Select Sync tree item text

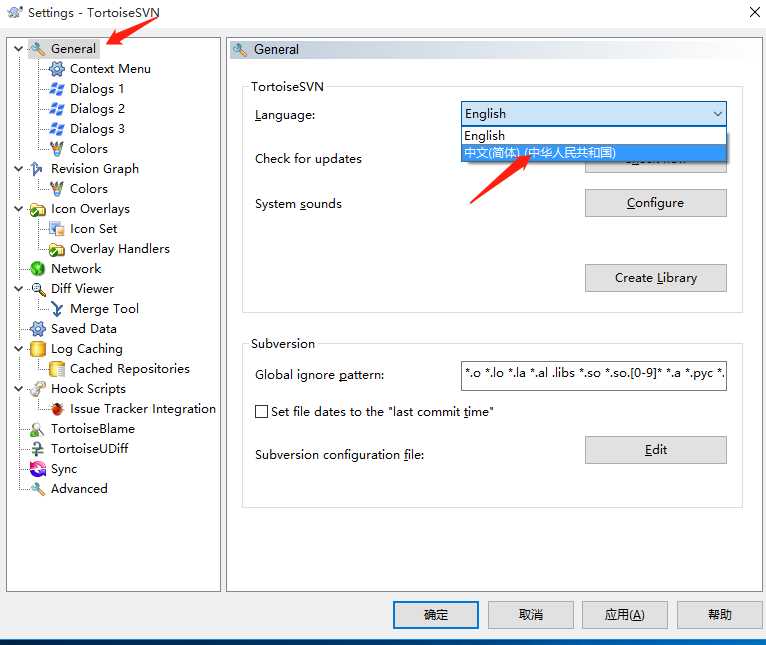tap(64, 469)
